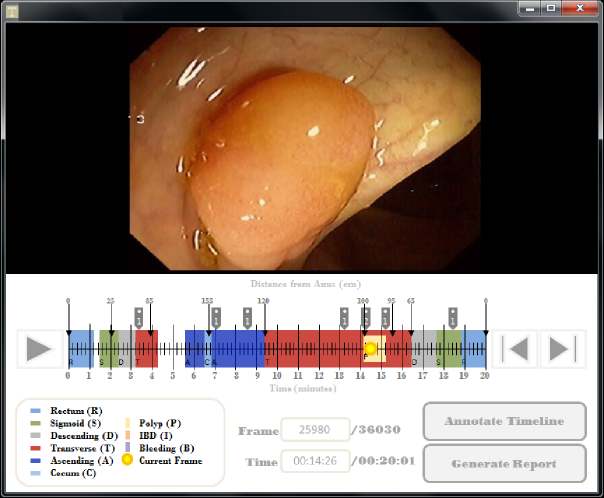Click the Transverse (T) legend color swatch
The height and width of the screenshot is (498, 604).
35,448
